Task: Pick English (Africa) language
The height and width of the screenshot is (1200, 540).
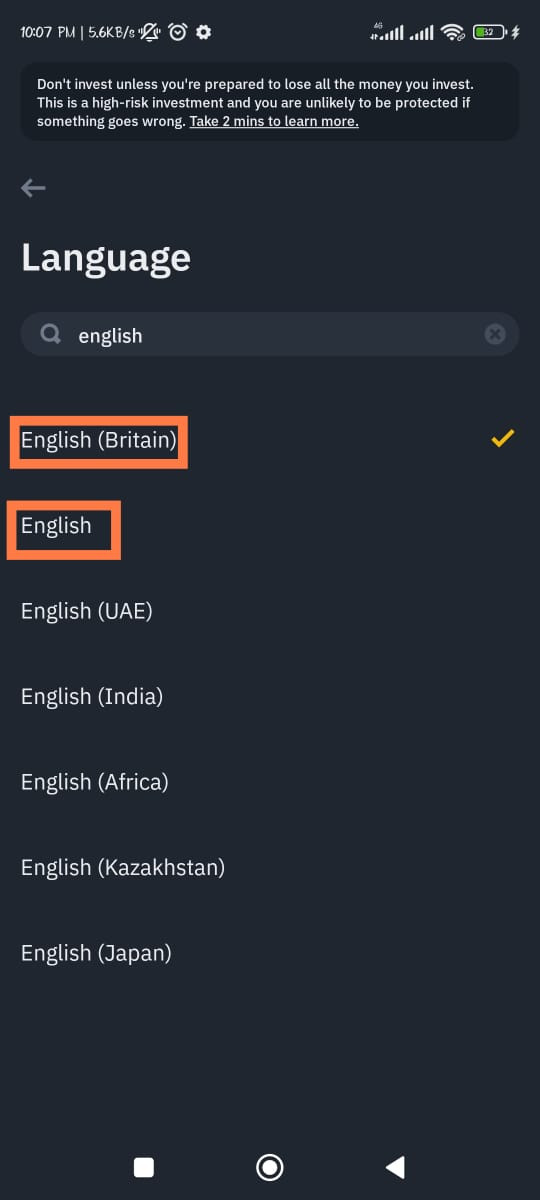Action: point(270,782)
